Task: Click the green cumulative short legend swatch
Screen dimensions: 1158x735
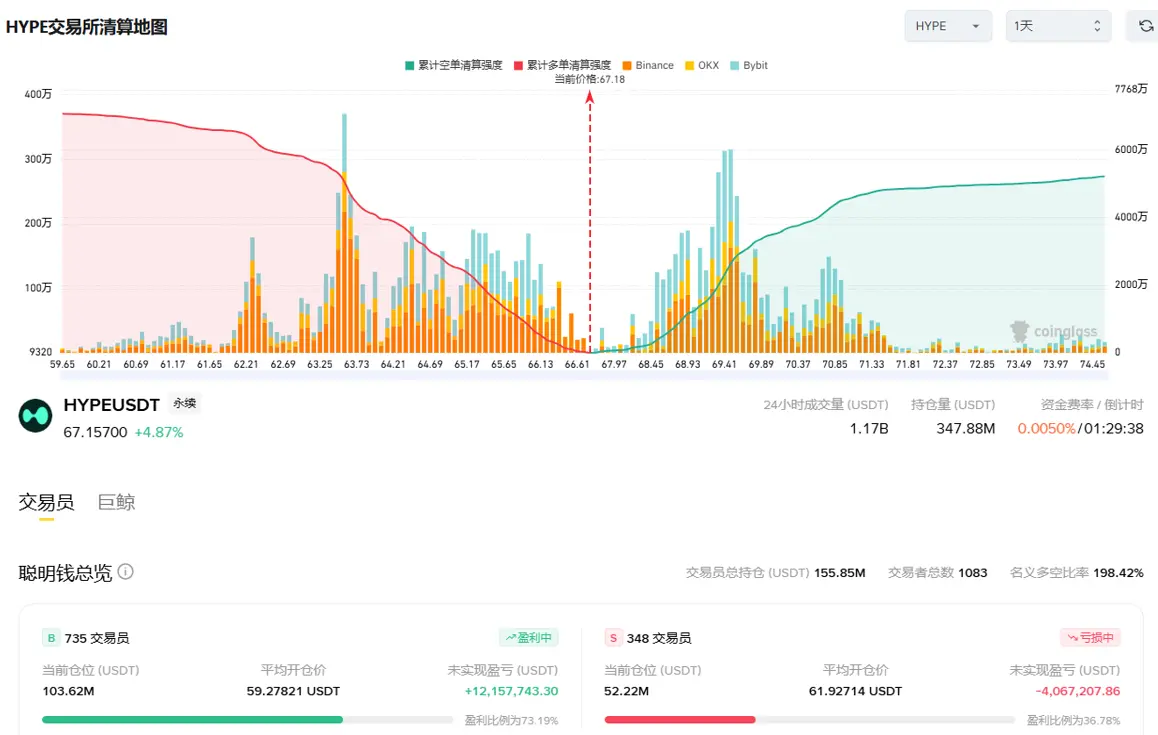Action: point(409,65)
